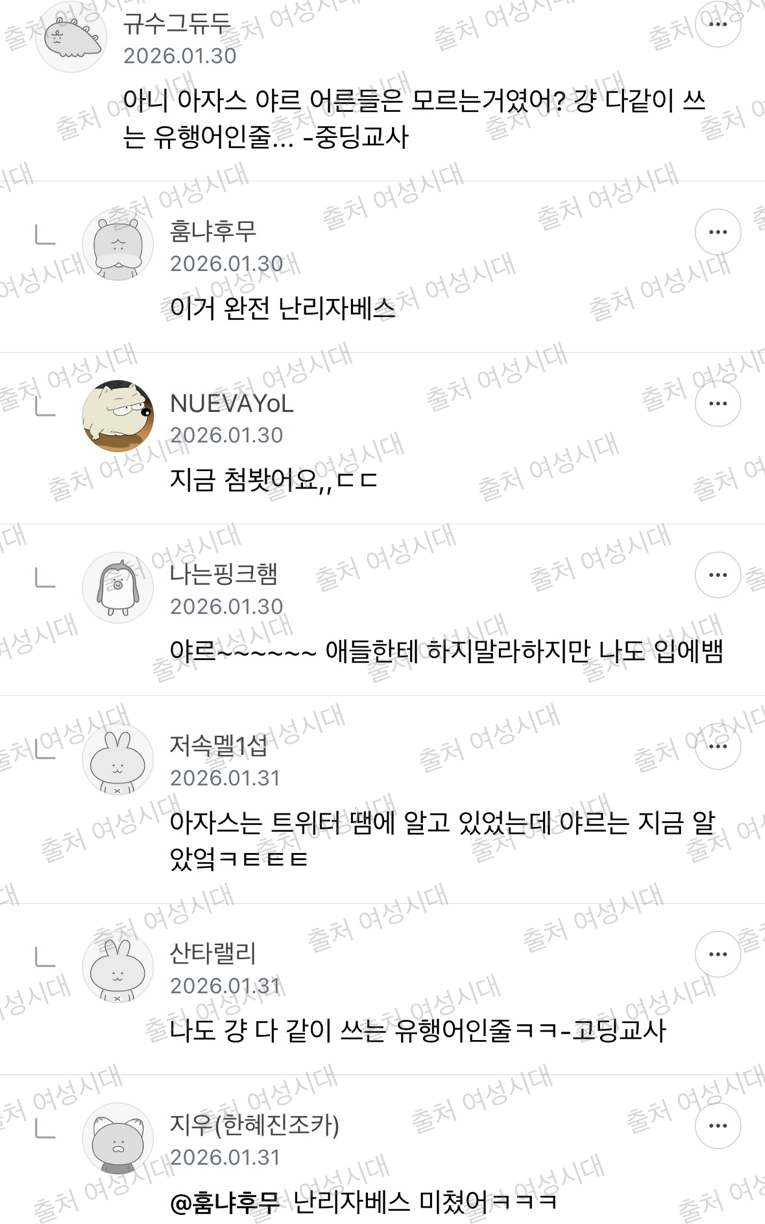View NUEVAYoL's cat avatar

(118, 416)
